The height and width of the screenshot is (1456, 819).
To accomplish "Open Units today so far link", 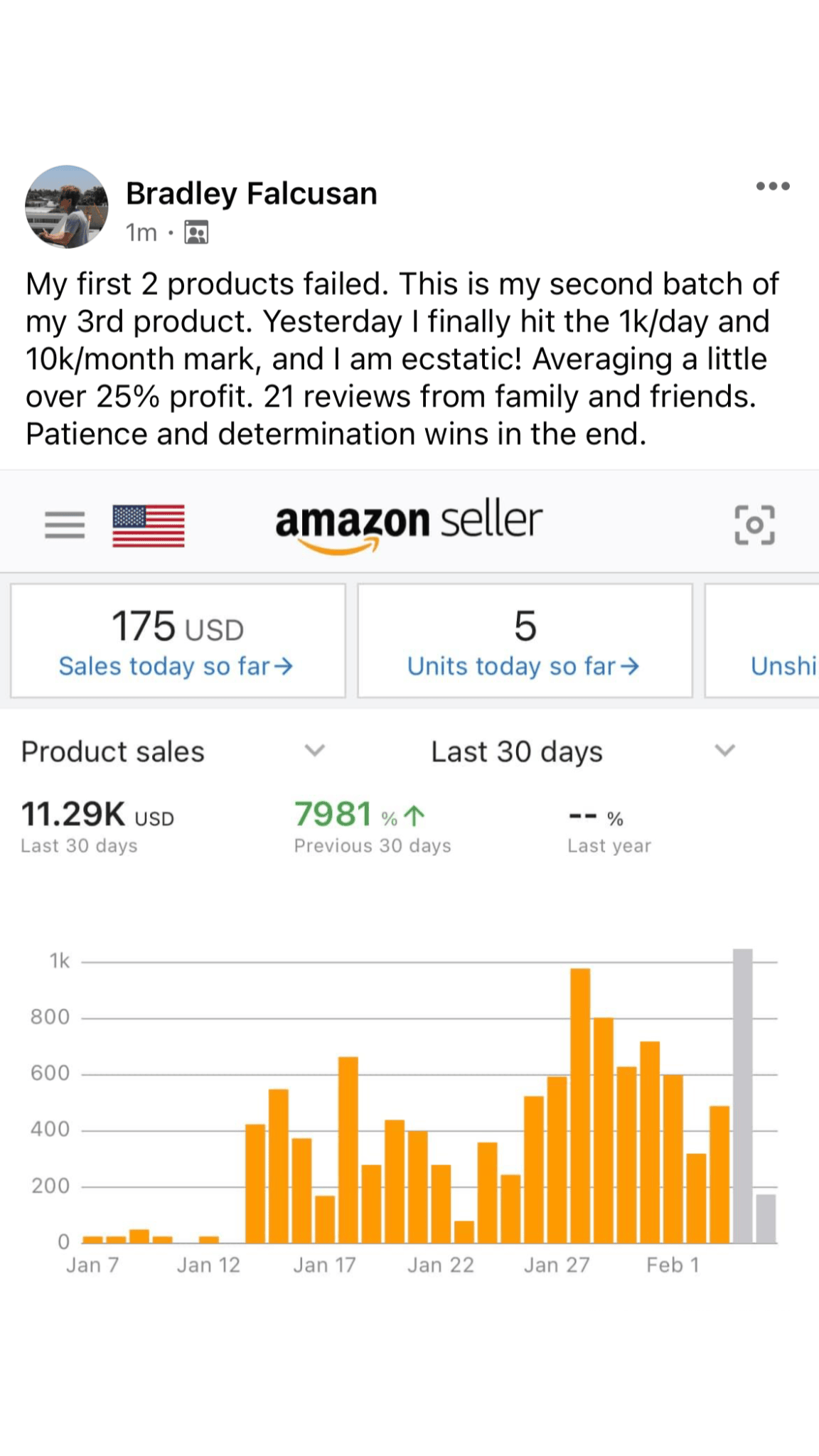I will (523, 666).
